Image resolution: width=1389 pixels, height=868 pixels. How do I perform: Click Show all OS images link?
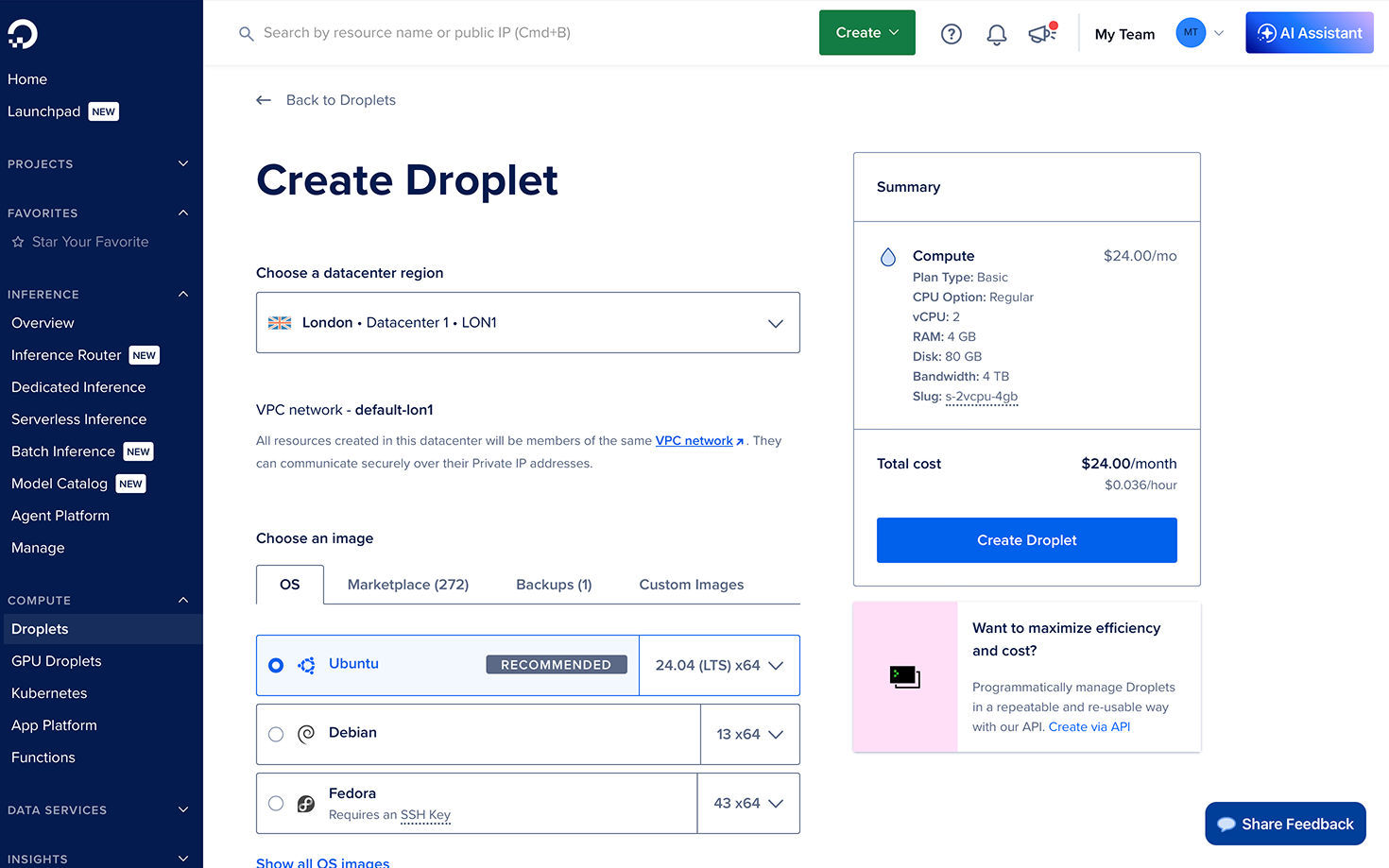coord(323,863)
